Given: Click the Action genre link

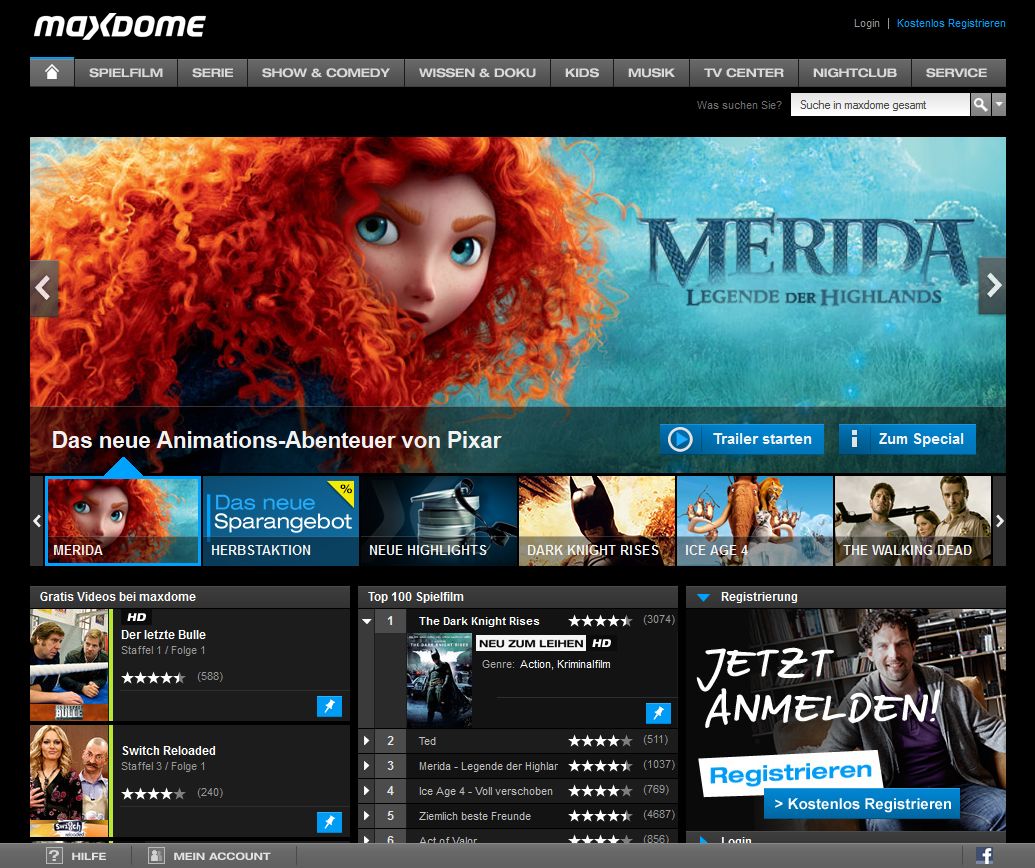Looking at the screenshot, I should click(x=535, y=664).
